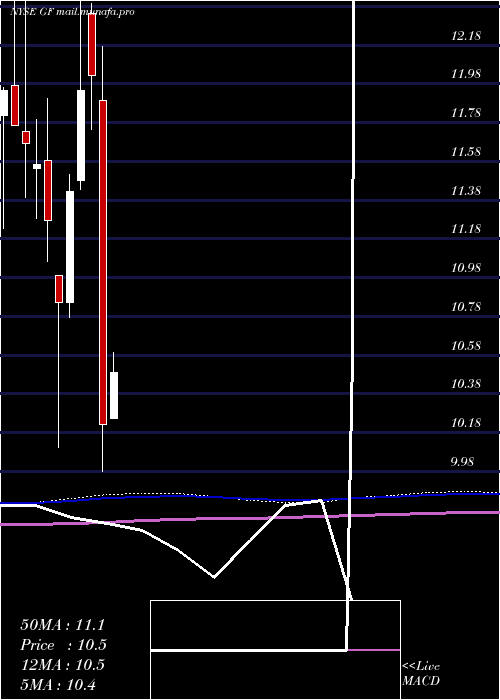Click the 10.38 price axis label
Viewport: 500px width, 700px height.
point(466,384)
